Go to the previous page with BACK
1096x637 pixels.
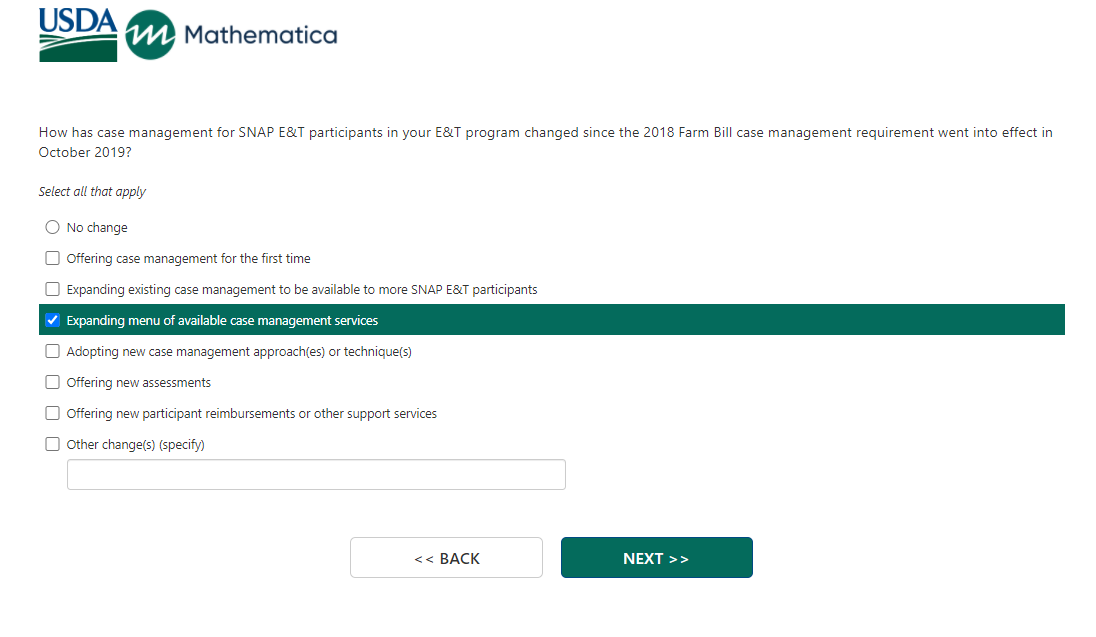(446, 558)
